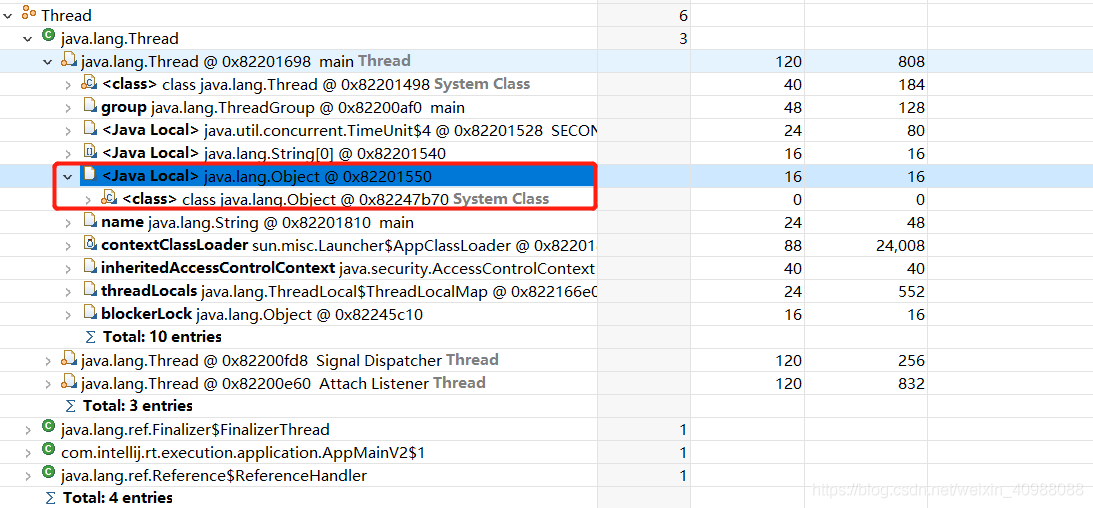Screen dimensions: 1093x508
Task: Expand the Reference$ReferenceHandler class row
Action: pos(28,476)
